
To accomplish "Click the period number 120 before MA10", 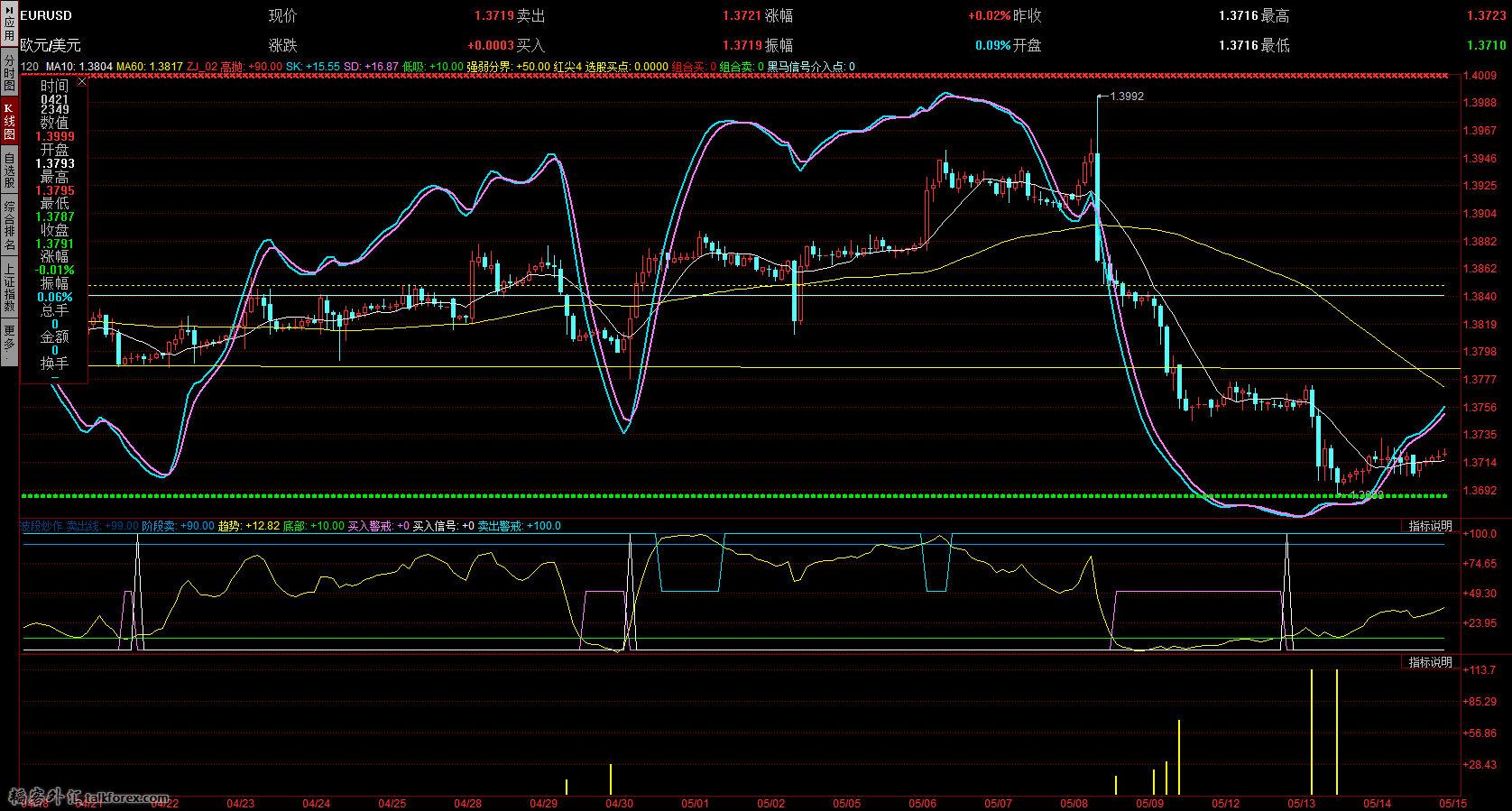I will point(29,67).
